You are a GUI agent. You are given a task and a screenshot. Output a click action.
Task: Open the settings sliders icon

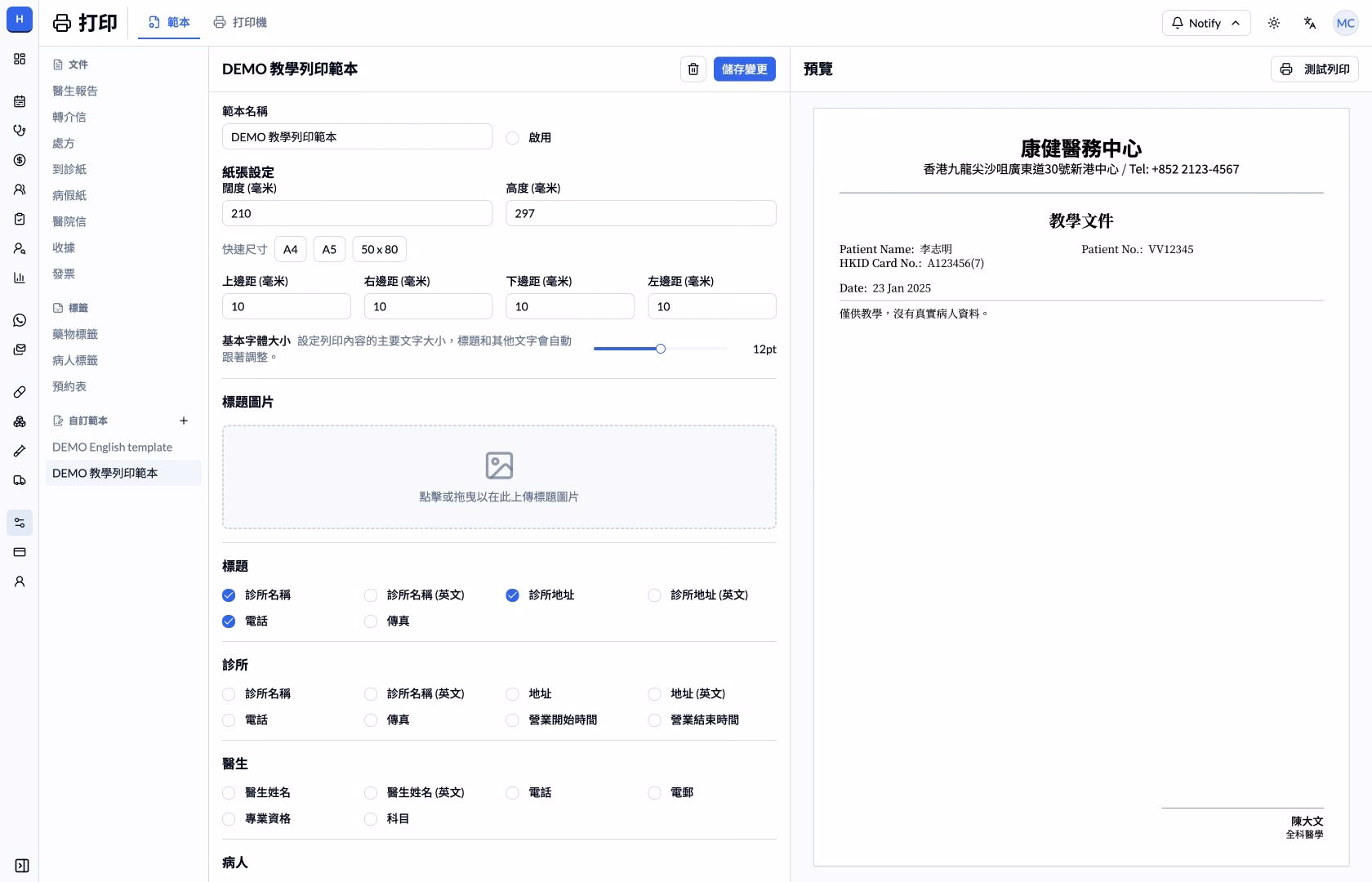(20, 523)
